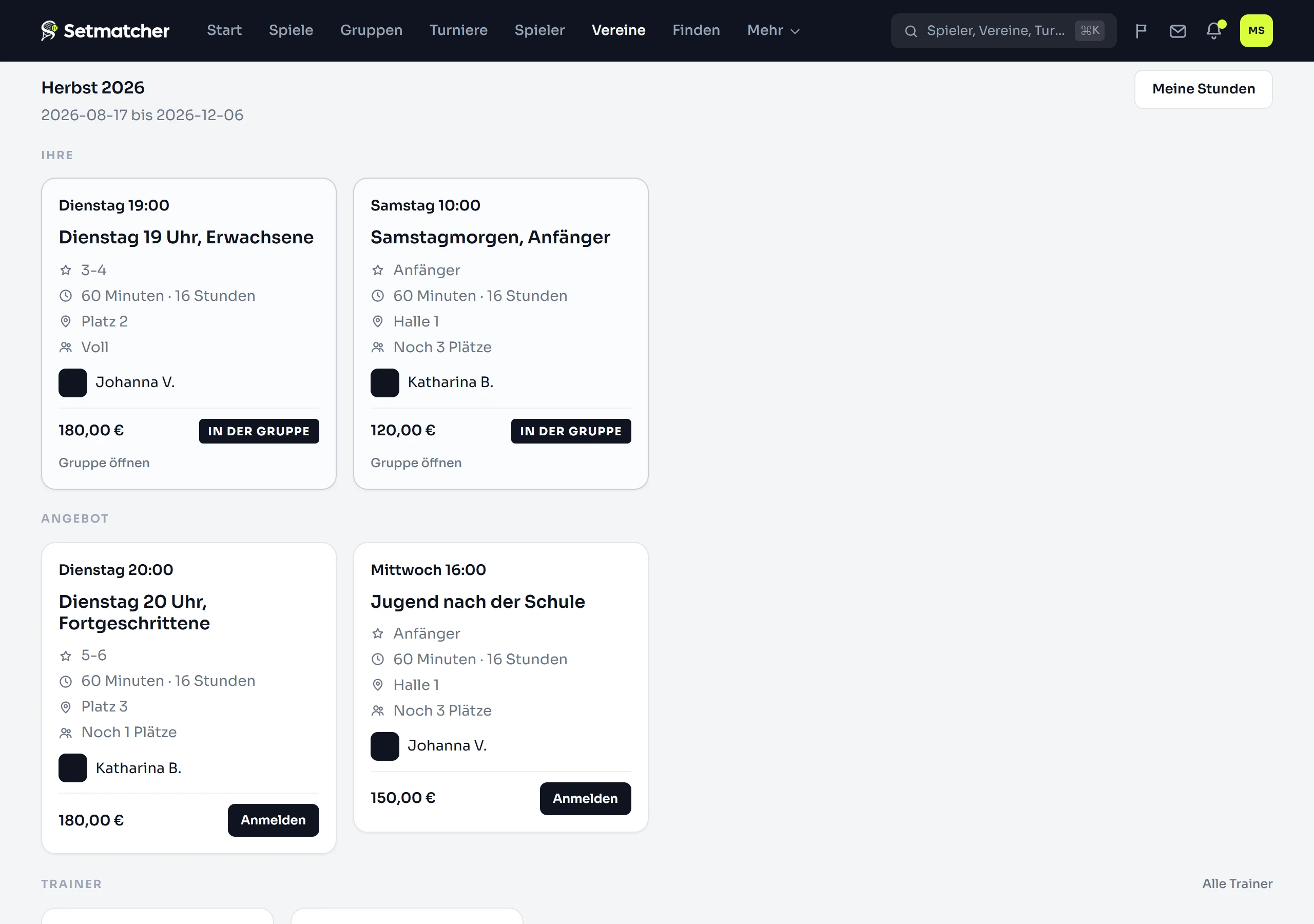1314x924 pixels.
Task: Select the Vereine navigation item
Action: point(619,30)
